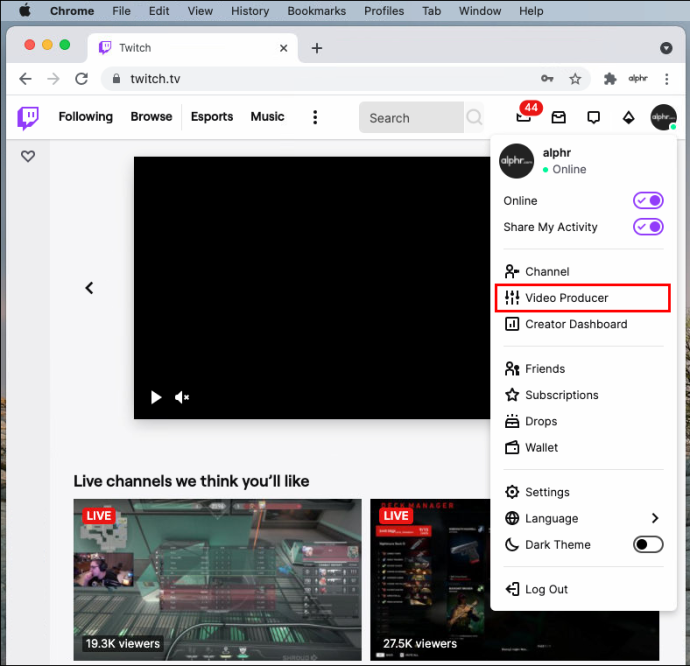Screen dimensions: 690x666
Task: Go to the Following page
Action: [85, 117]
